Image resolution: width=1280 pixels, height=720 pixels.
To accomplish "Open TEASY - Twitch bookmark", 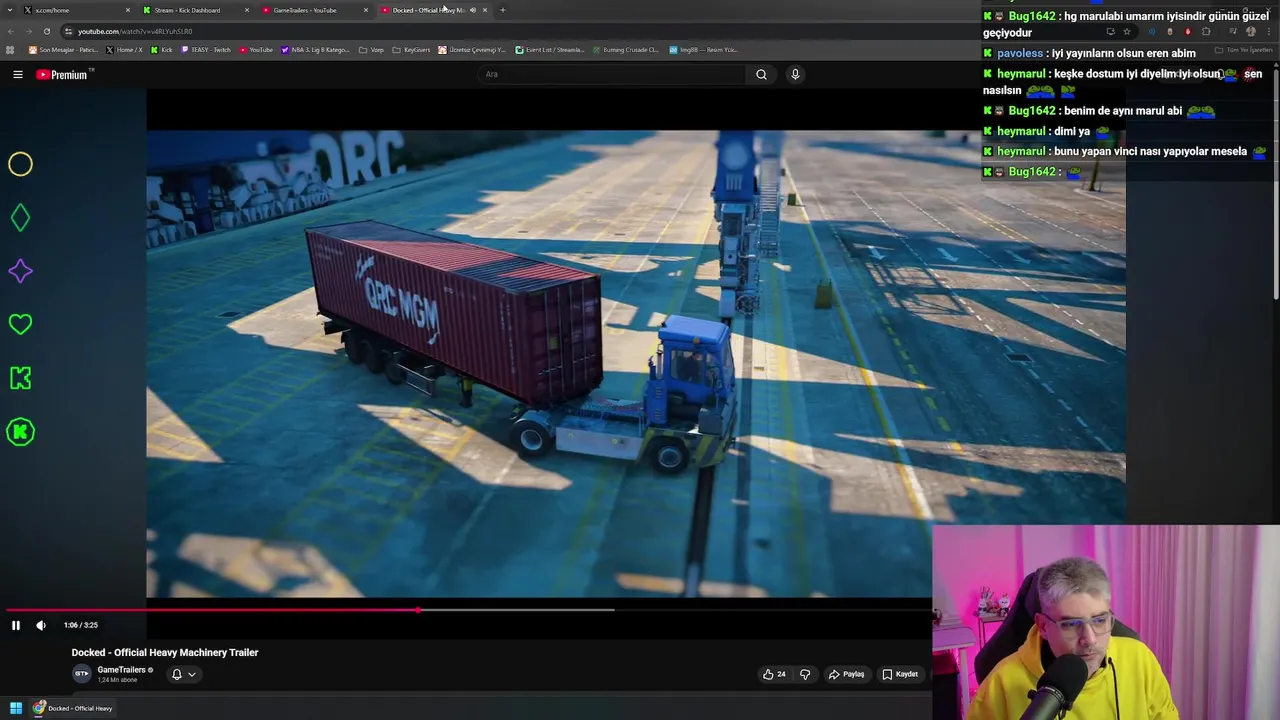I will [x=206, y=49].
